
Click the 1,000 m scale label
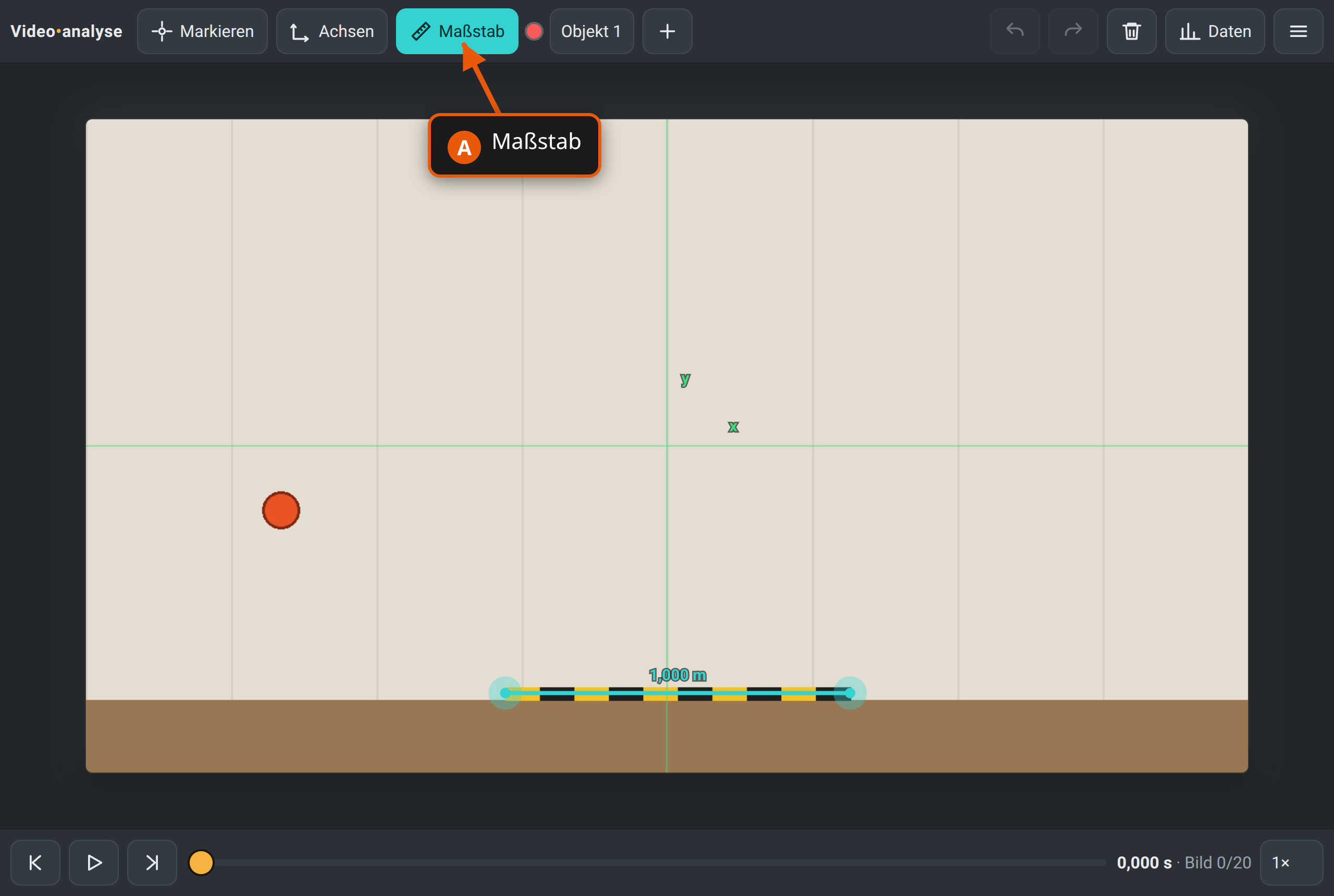click(678, 676)
